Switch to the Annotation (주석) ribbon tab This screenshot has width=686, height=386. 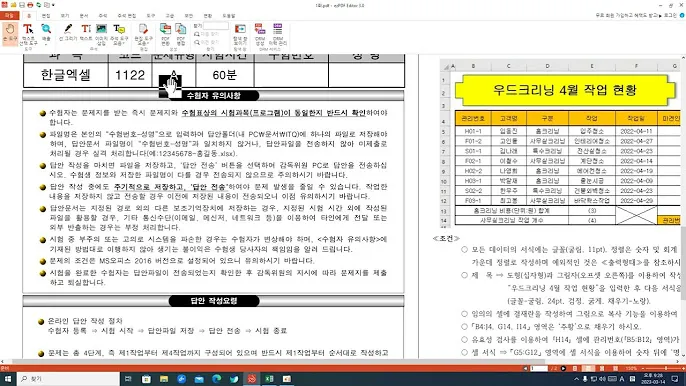click(x=103, y=16)
